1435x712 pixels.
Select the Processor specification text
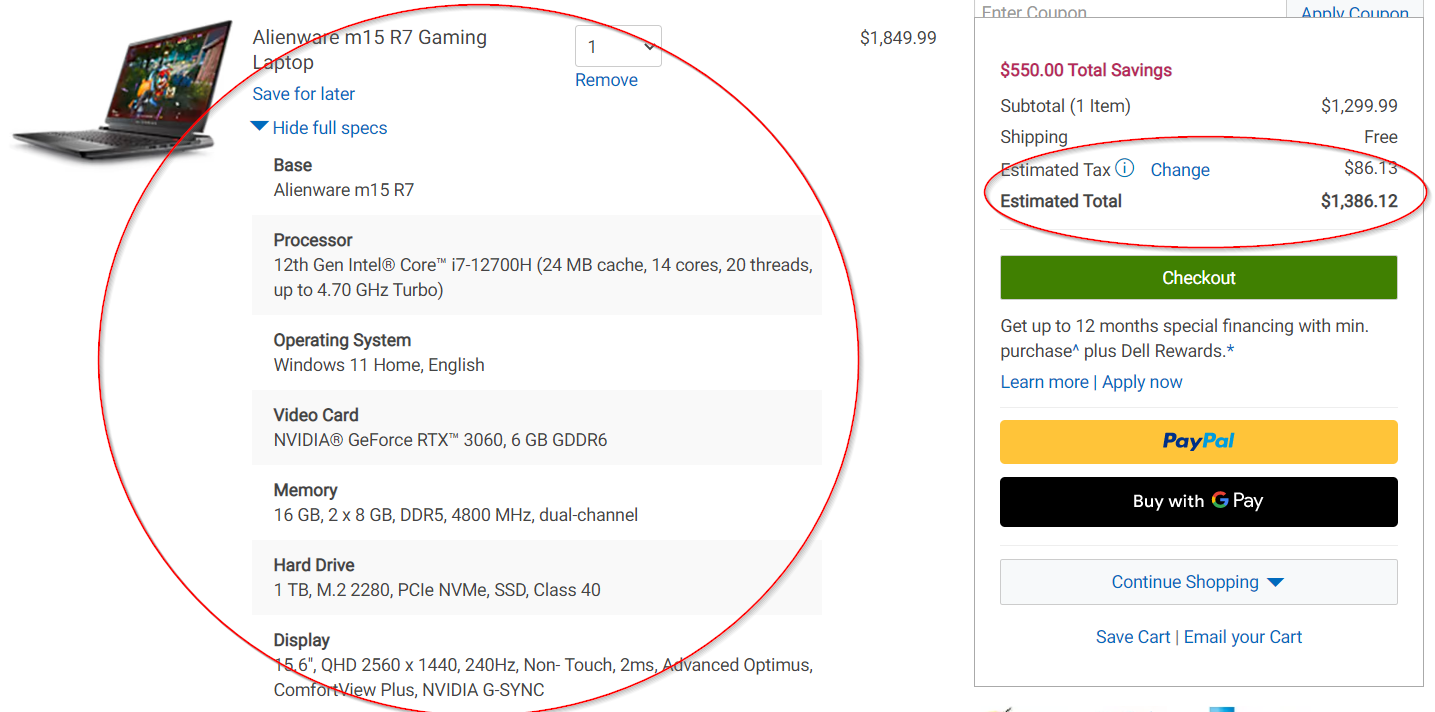point(543,278)
